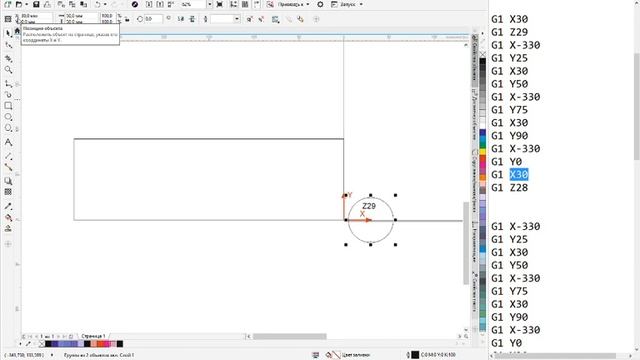The height and width of the screenshot is (360, 640).
Task: Click the add page button
Action: pos(71,336)
